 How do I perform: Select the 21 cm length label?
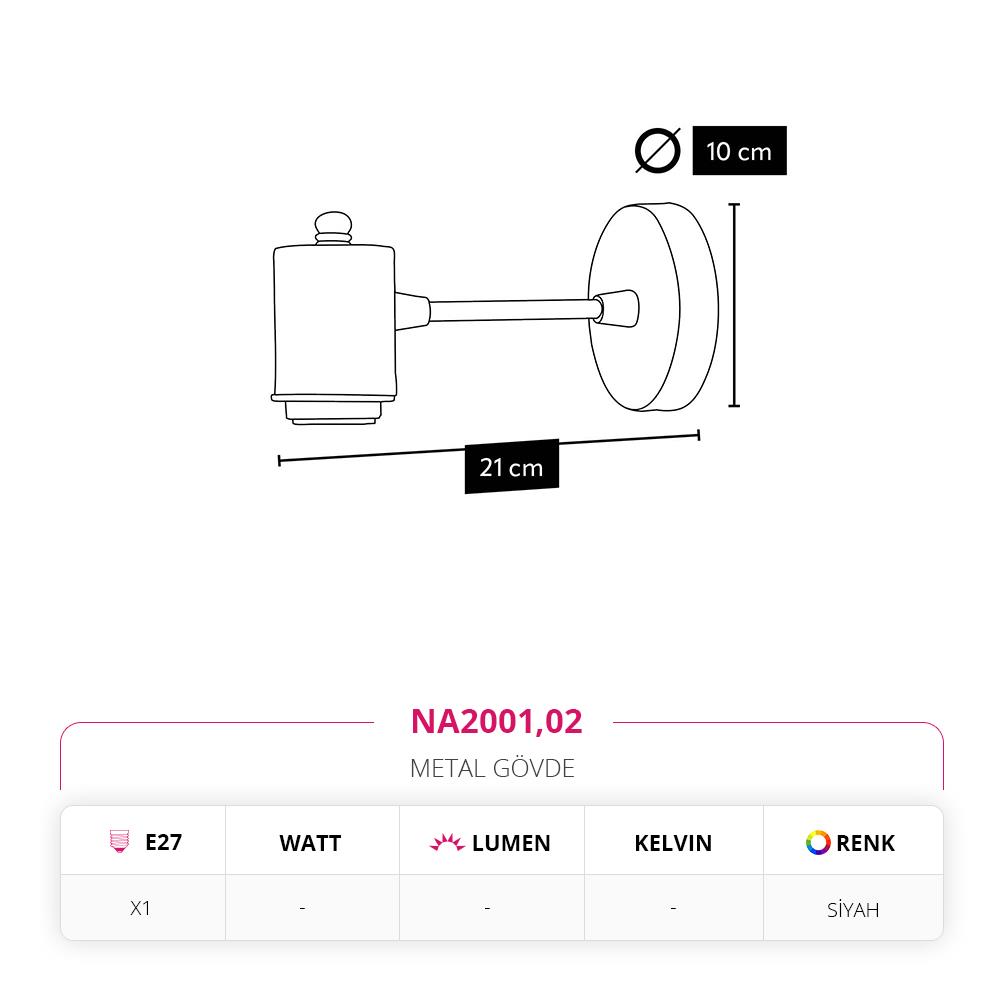click(511, 467)
